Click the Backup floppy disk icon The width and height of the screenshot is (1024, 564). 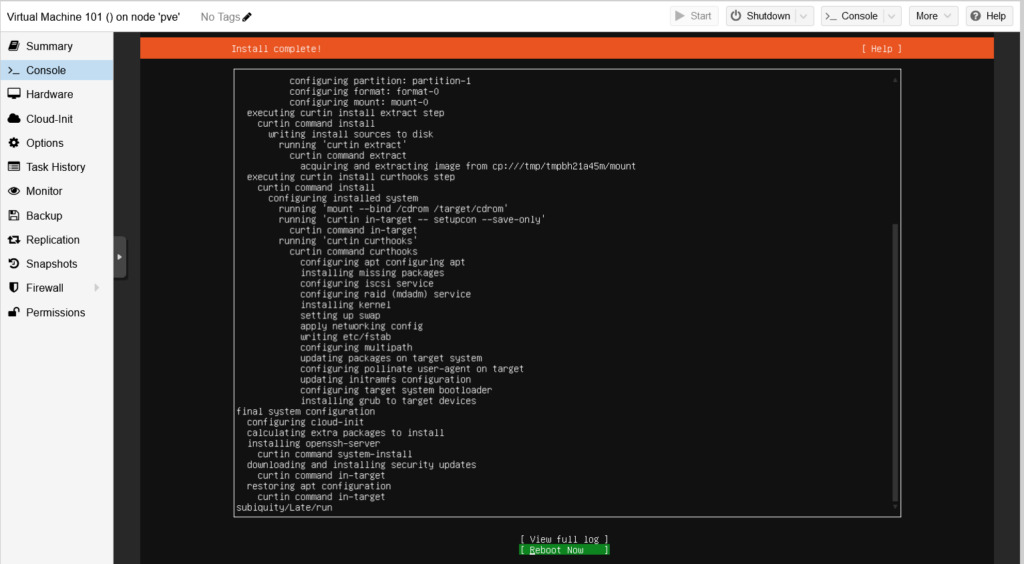(14, 216)
